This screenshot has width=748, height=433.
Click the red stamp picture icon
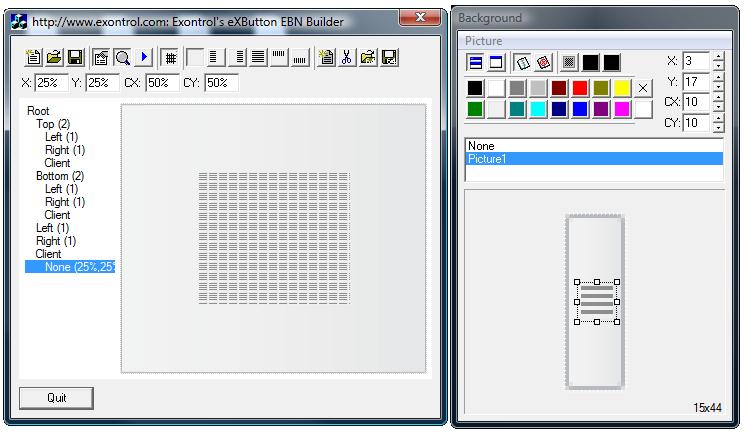[x=543, y=63]
